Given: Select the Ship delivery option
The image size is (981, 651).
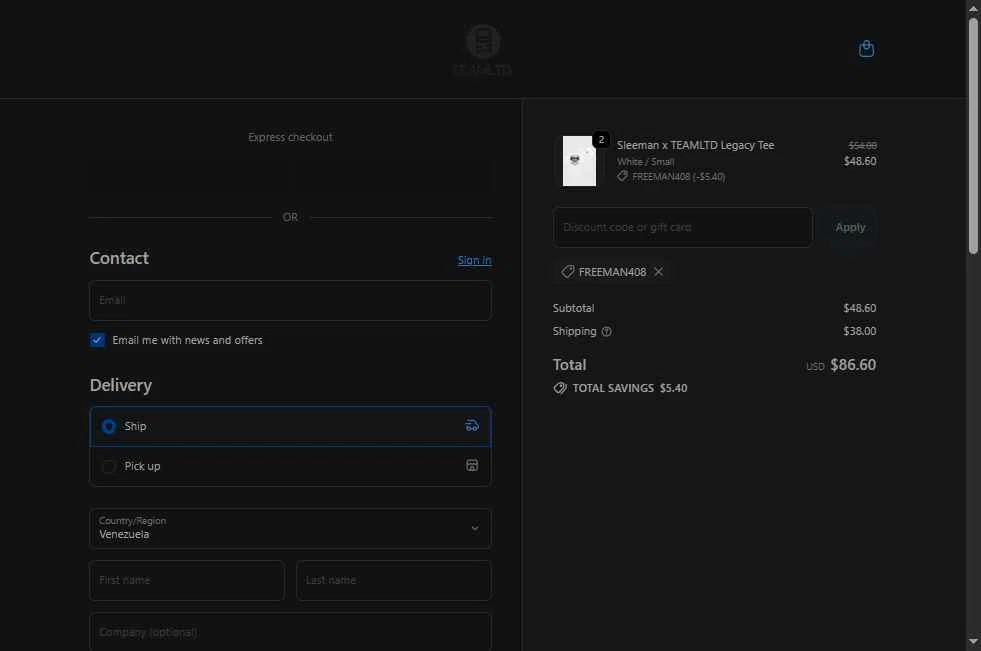Looking at the screenshot, I should point(290,426).
